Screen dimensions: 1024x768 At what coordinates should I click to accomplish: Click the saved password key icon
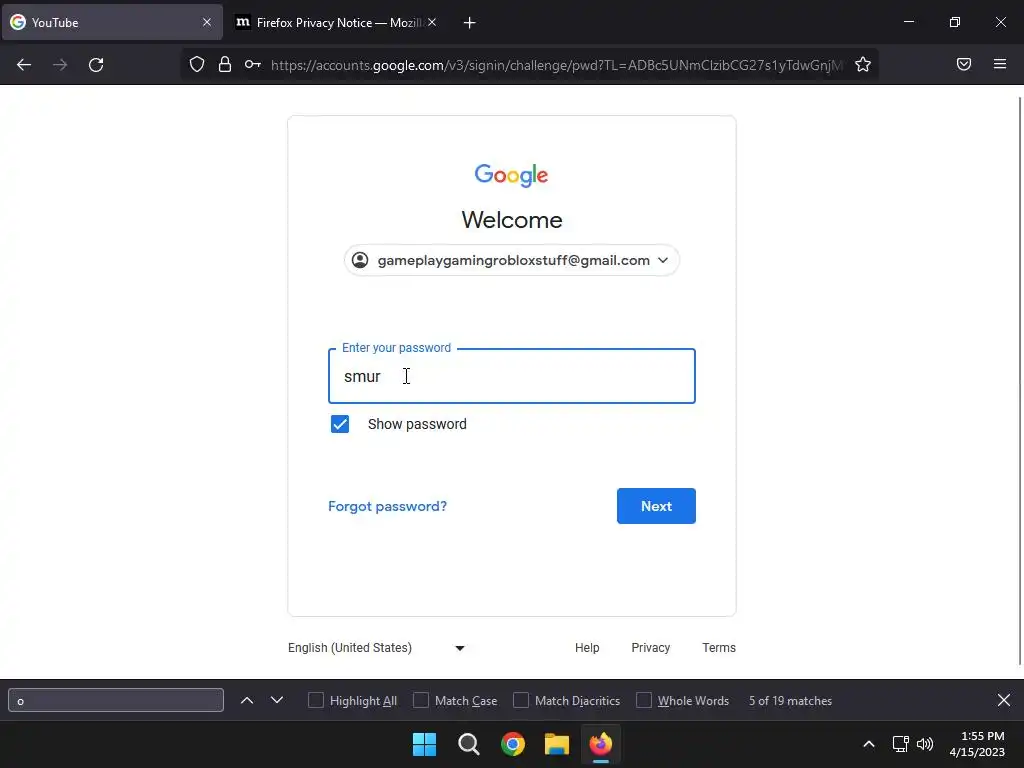click(x=253, y=64)
